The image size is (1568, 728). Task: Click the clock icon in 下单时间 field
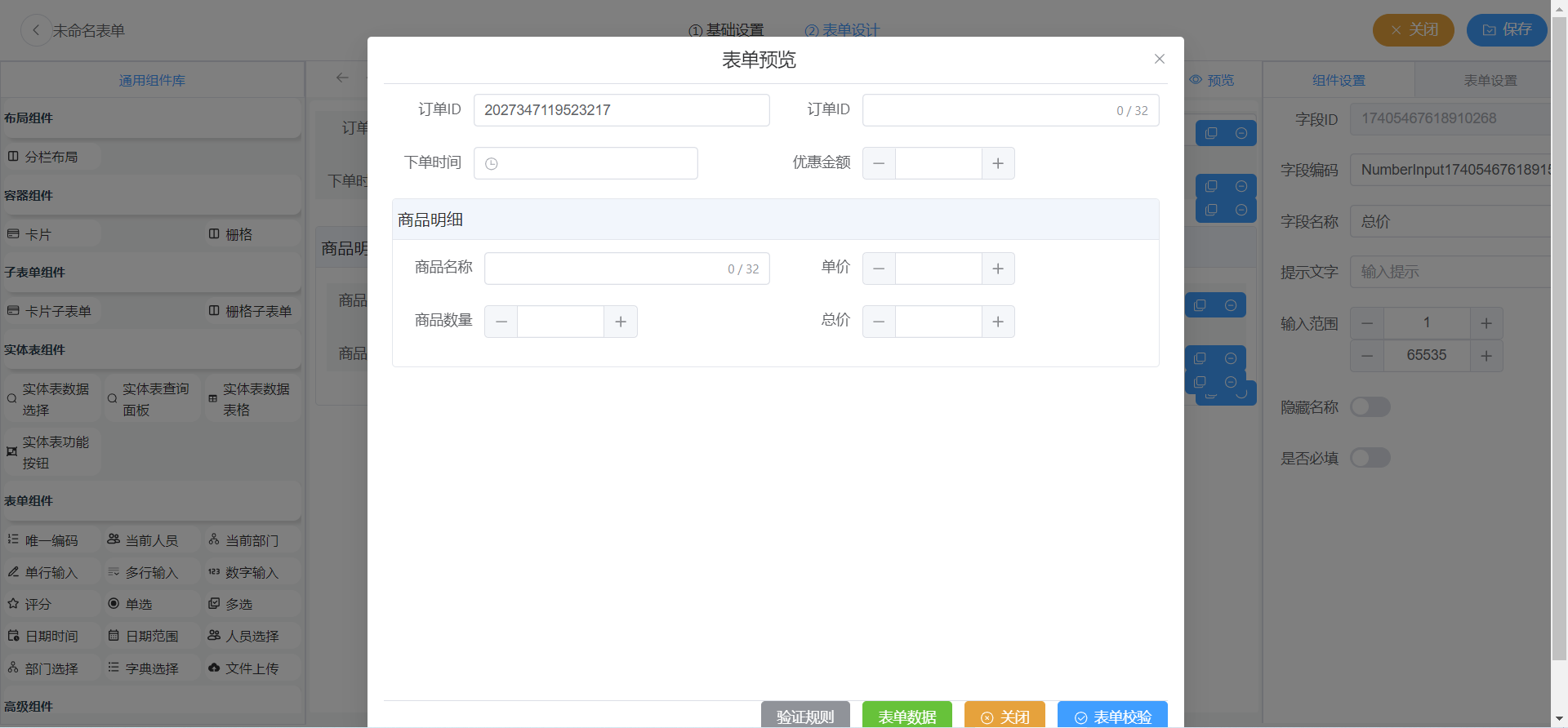[492, 164]
